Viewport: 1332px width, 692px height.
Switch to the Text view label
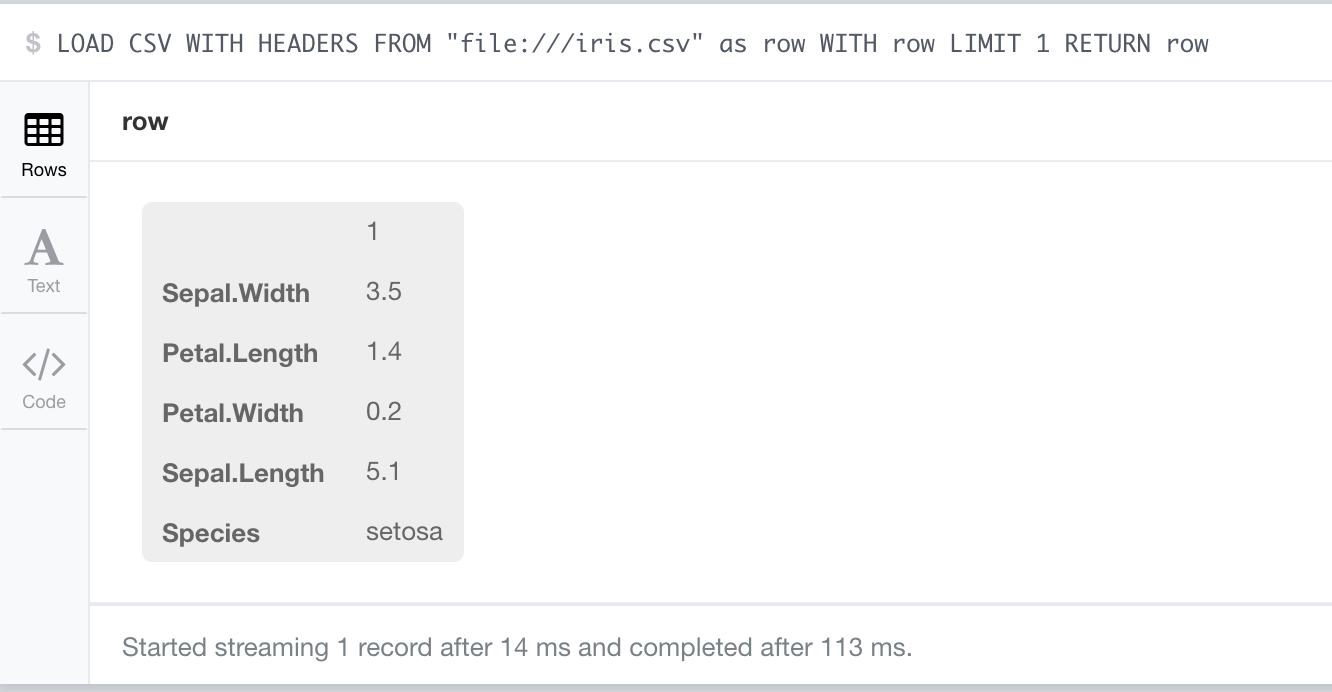[44, 286]
